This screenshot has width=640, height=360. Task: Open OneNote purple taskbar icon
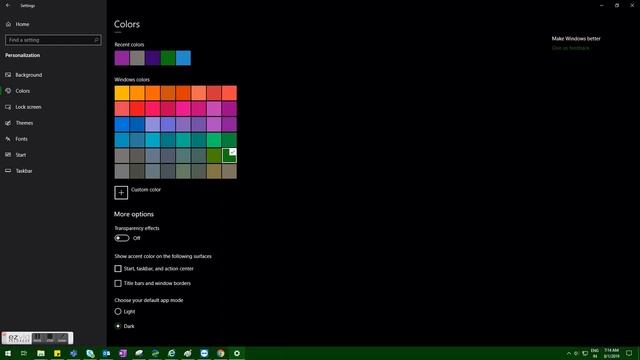[123, 353]
